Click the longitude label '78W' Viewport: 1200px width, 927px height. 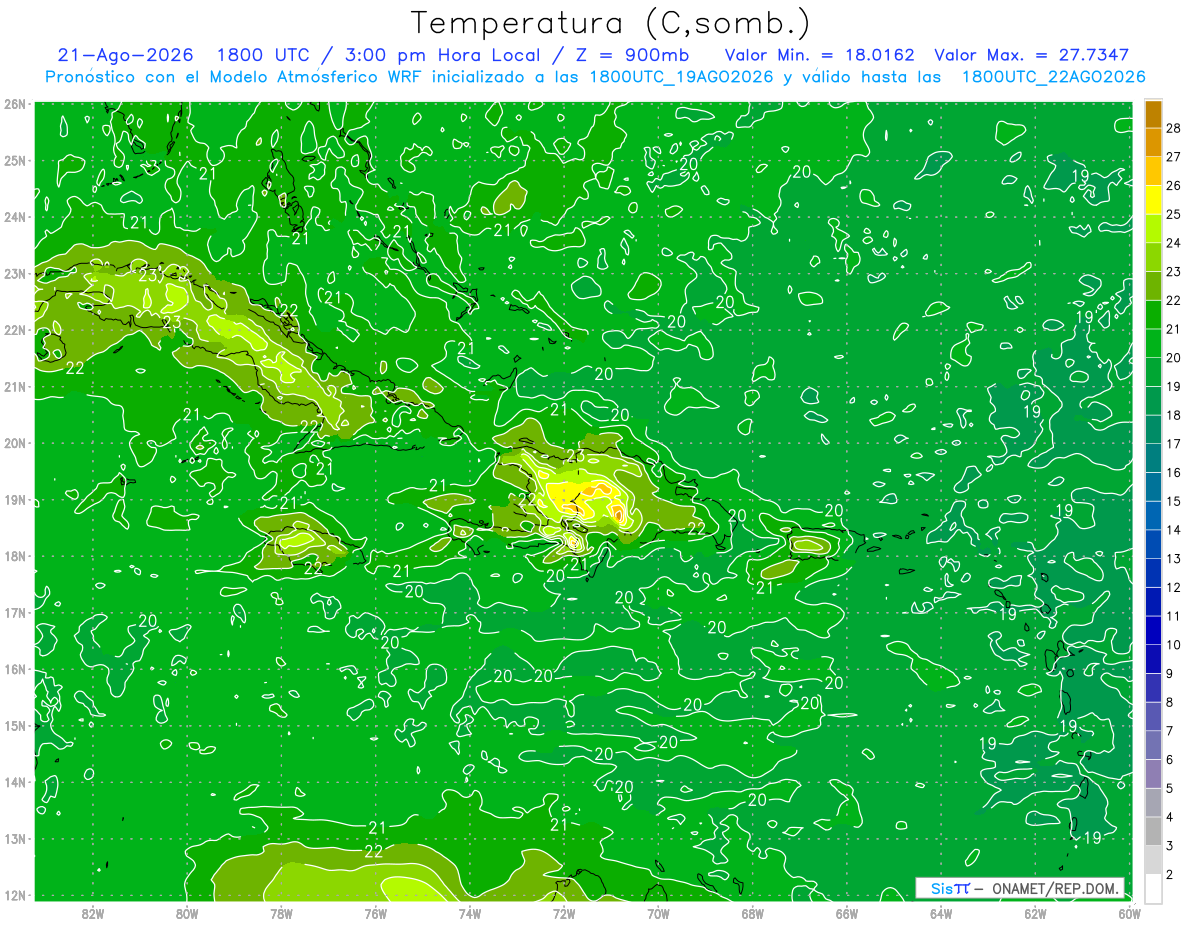pyautogui.click(x=281, y=912)
